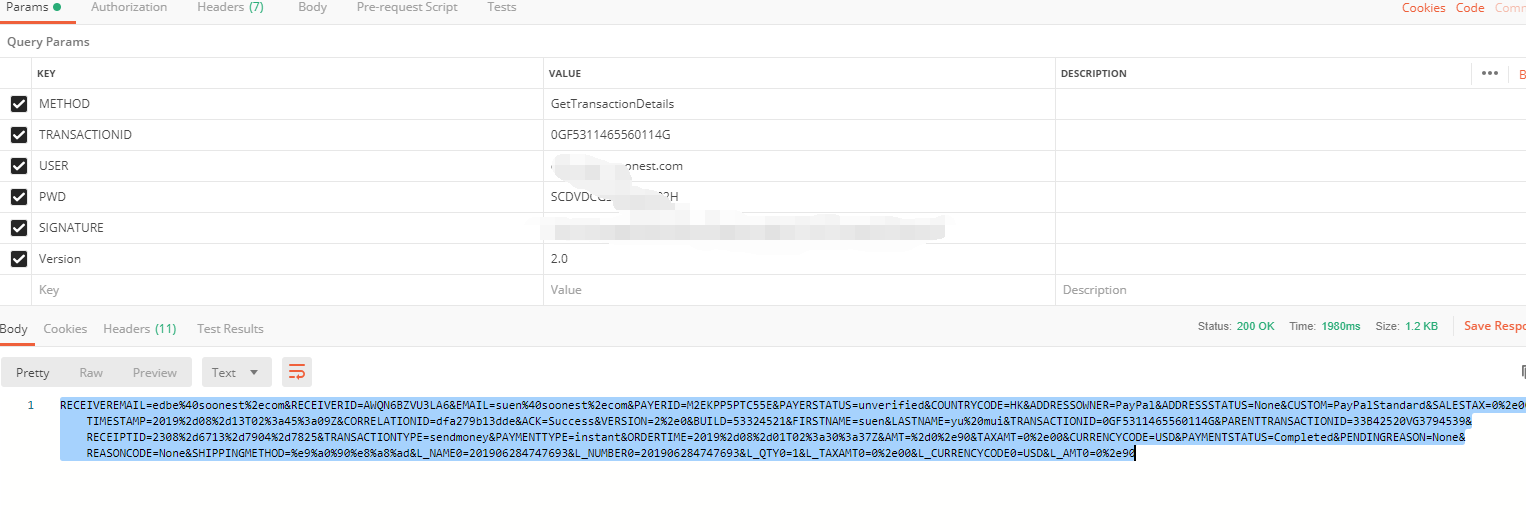Uncheck the SIGNATURE parameter checkbox
This screenshot has height=530, width=1526.
18,228
